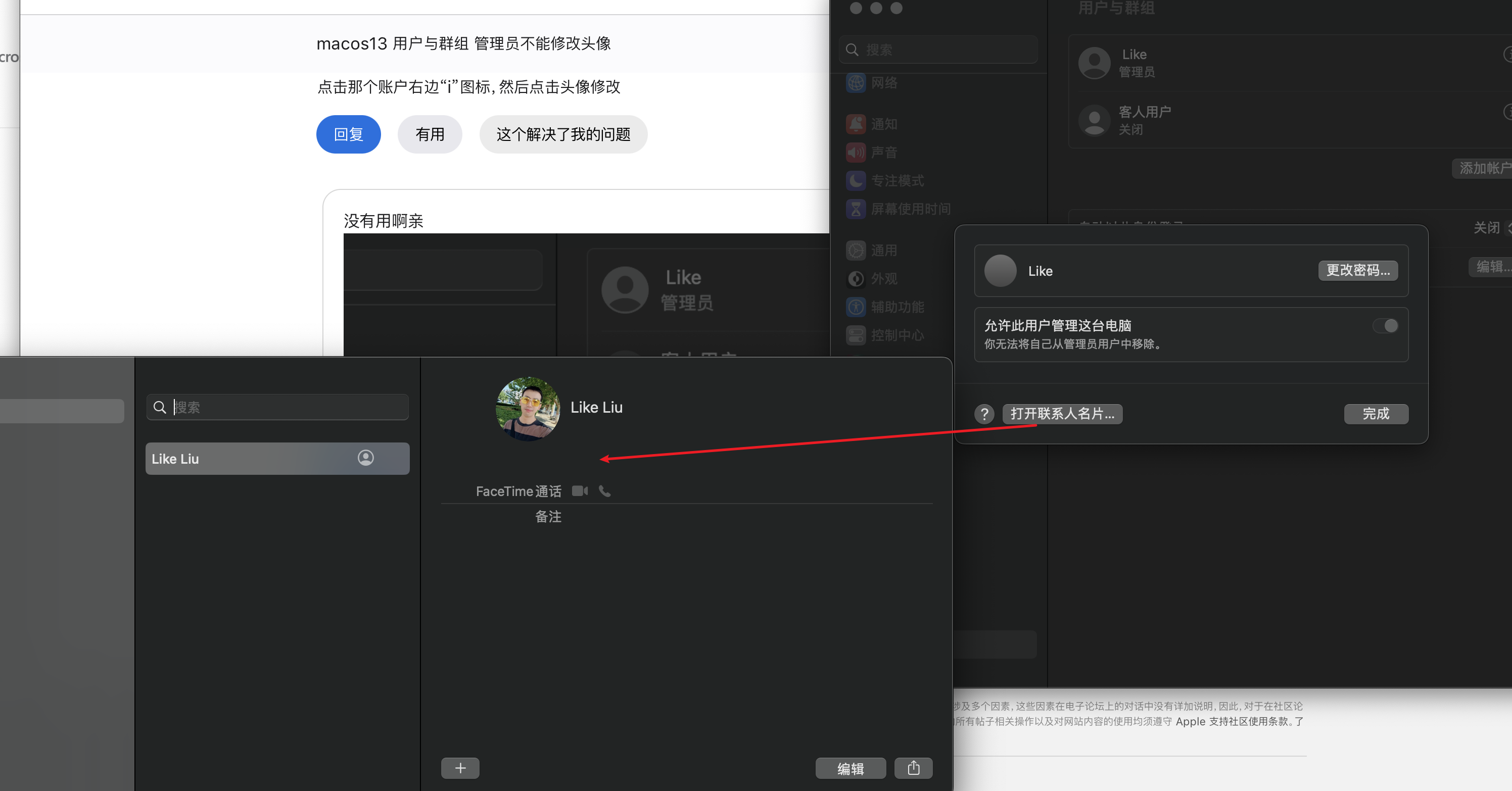Image resolution: width=1512 pixels, height=791 pixels.
Task: Click the question mark help button
Action: (984, 414)
